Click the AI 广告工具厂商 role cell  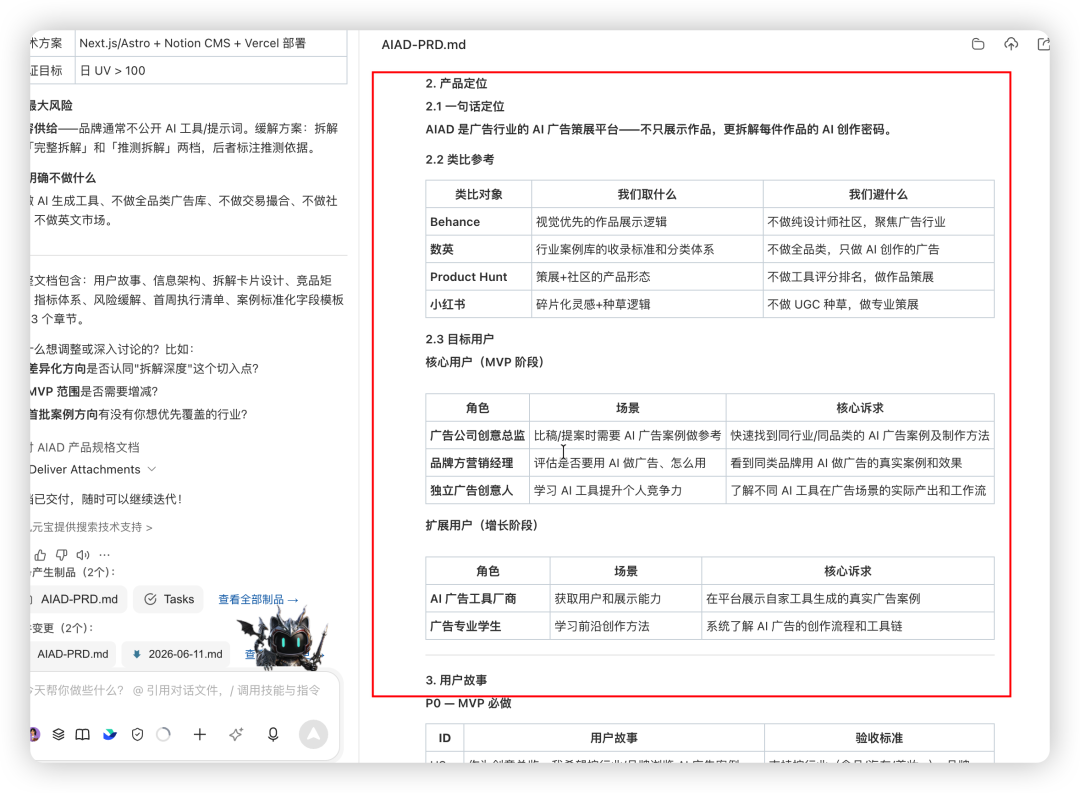tap(488, 599)
